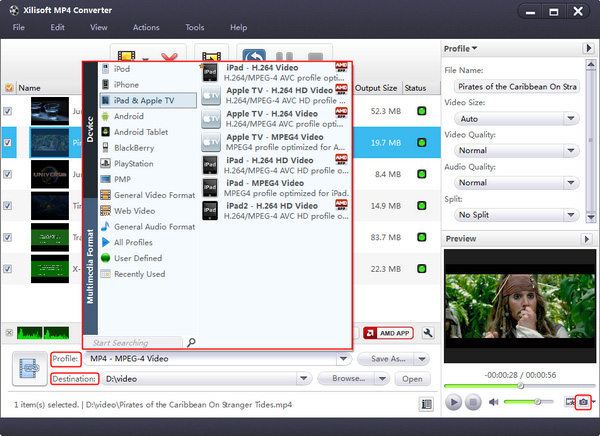Uncheck the 8.4 MB file row checkbox
This screenshot has width=600, height=436.
[x=7, y=174]
